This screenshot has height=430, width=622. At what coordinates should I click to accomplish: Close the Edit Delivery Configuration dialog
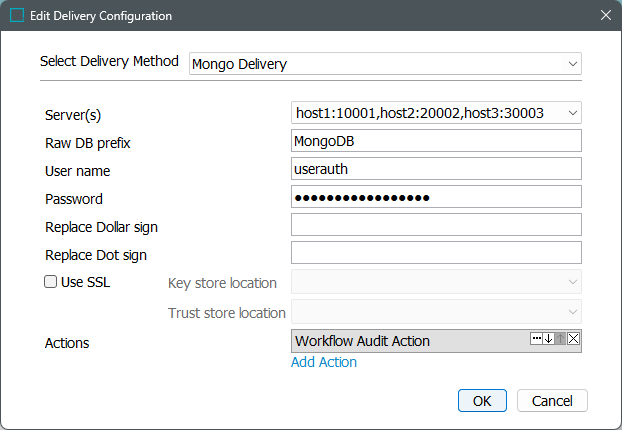coord(604,16)
